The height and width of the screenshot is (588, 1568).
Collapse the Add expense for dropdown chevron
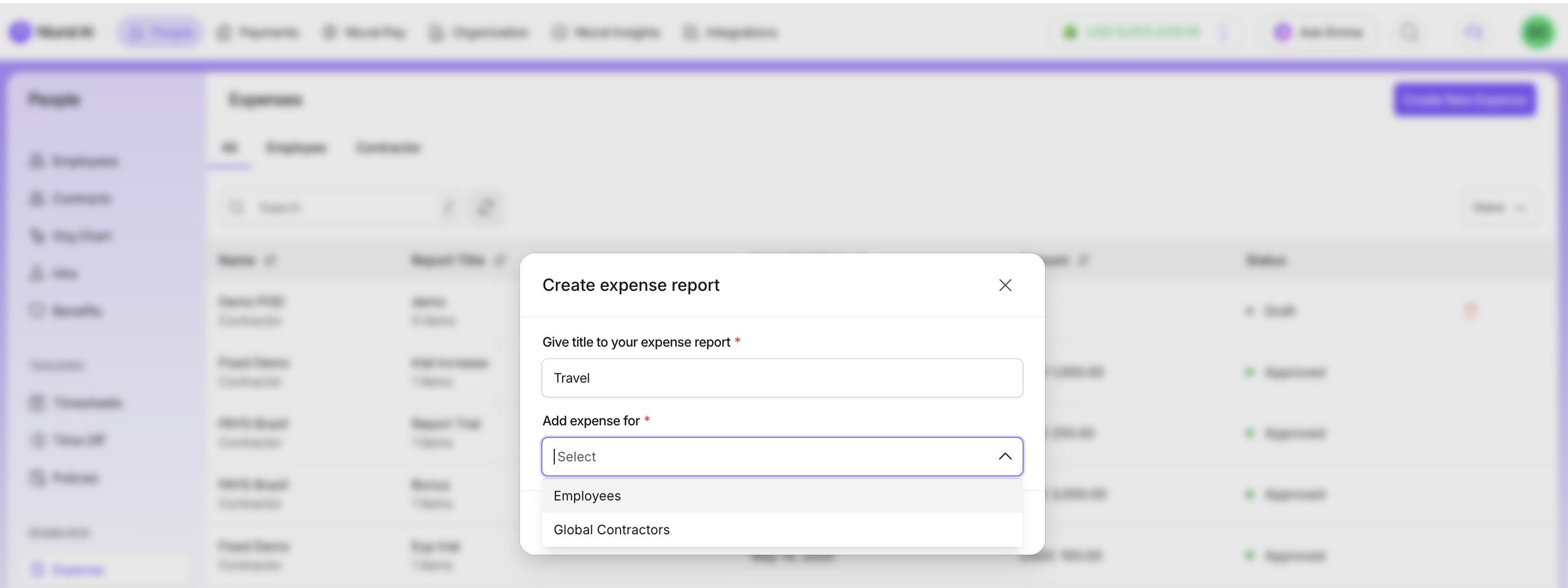coord(1004,457)
